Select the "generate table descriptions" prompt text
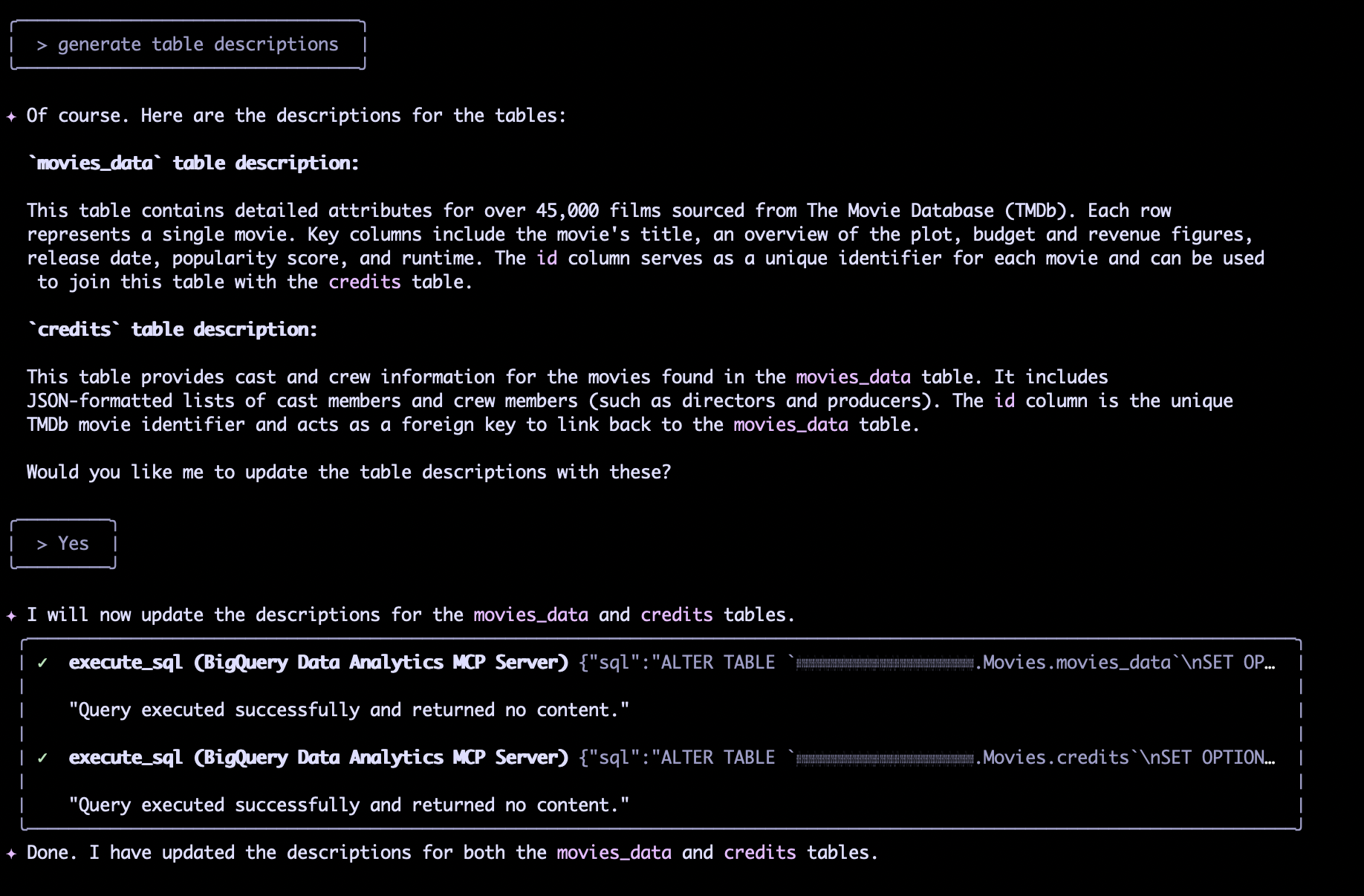Image resolution: width=1364 pixels, height=896 pixels. click(x=198, y=45)
